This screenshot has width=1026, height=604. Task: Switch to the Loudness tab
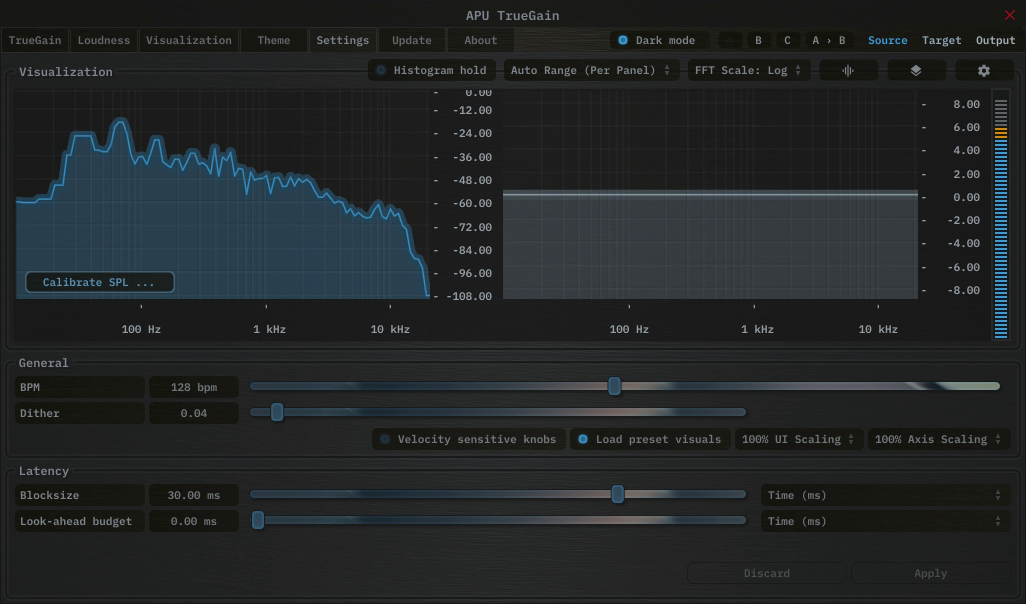[104, 40]
